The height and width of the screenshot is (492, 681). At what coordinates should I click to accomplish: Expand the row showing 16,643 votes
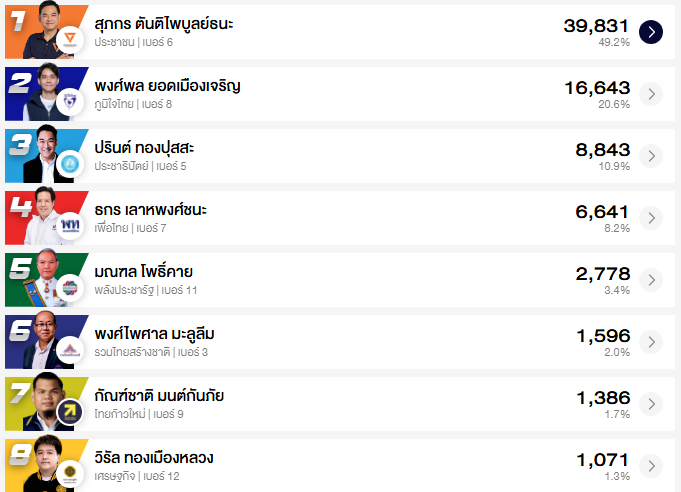pos(651,94)
